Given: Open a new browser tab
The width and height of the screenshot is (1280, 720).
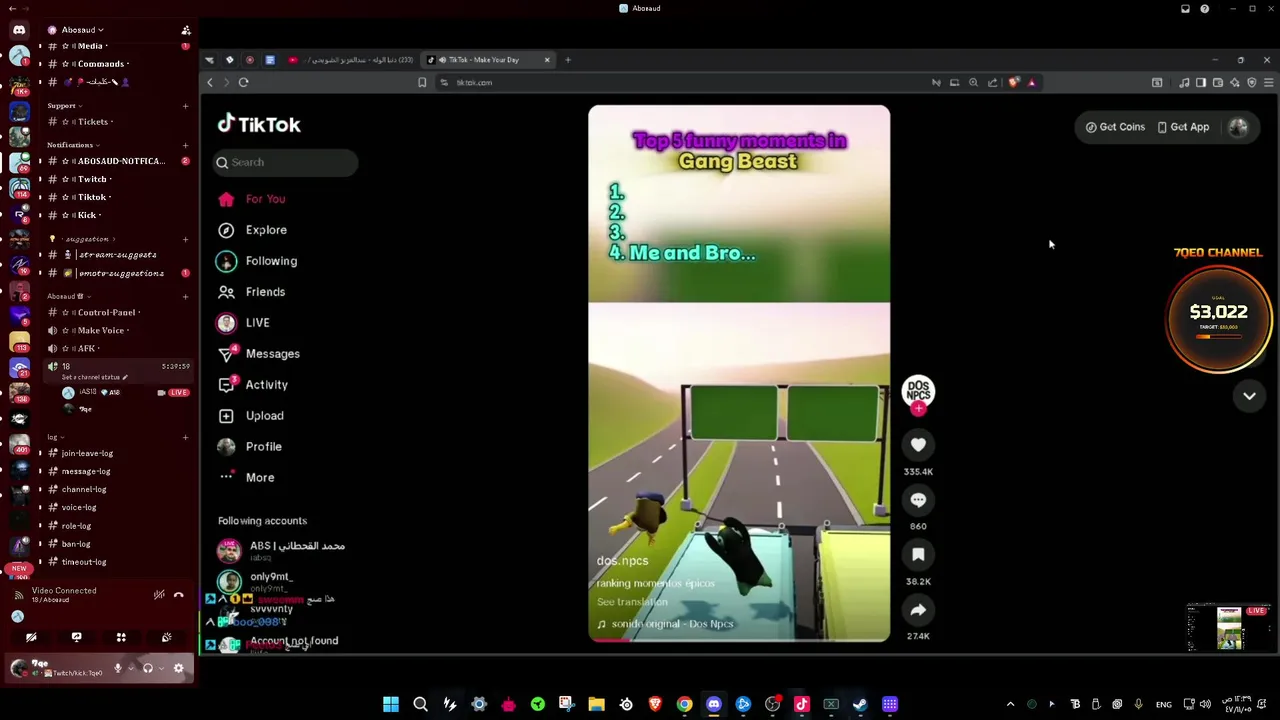Looking at the screenshot, I should coord(568,60).
